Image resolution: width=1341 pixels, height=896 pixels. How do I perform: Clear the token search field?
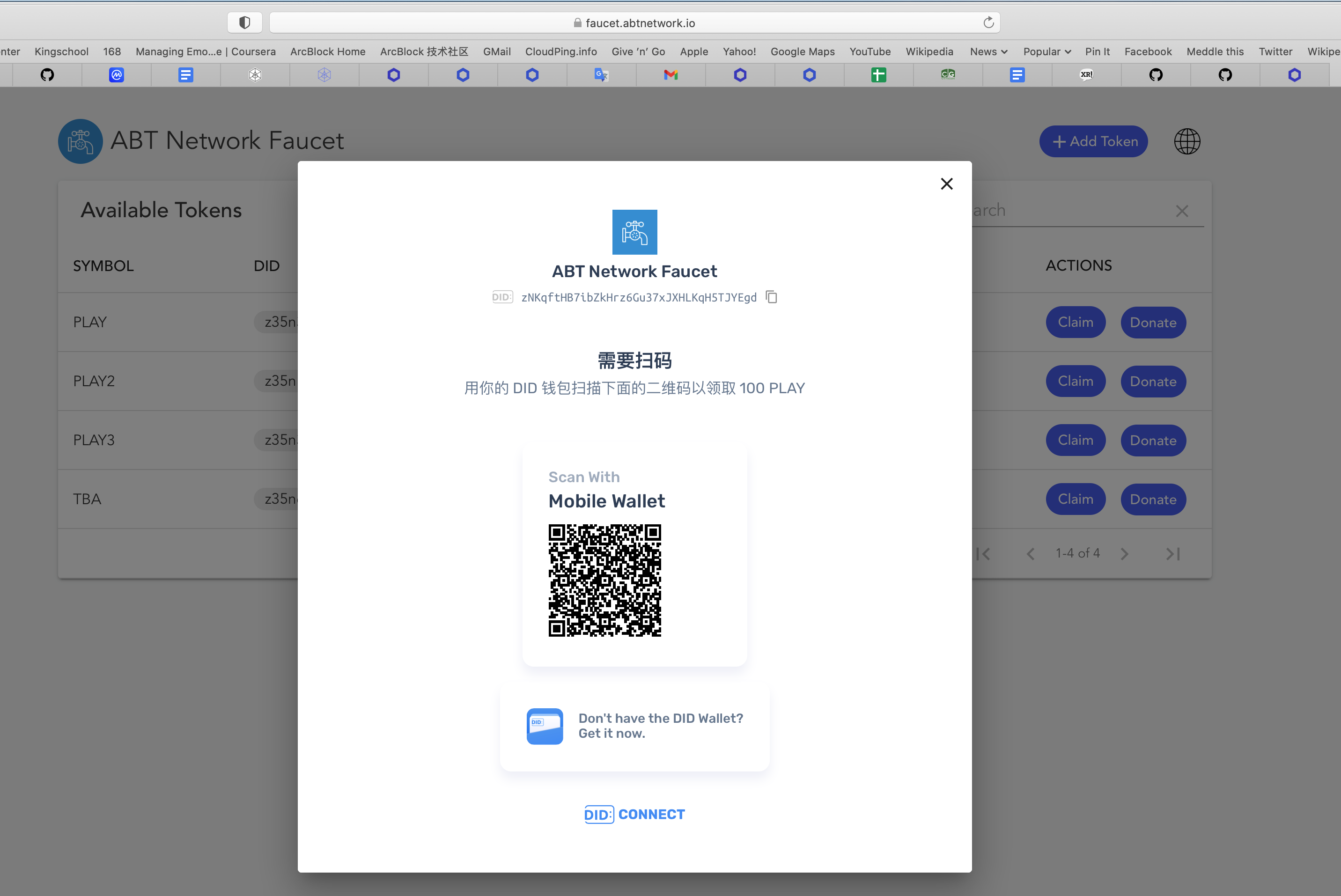[x=1182, y=211]
